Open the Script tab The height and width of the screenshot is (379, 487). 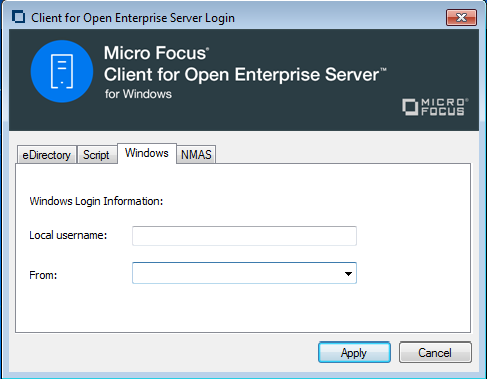point(96,155)
